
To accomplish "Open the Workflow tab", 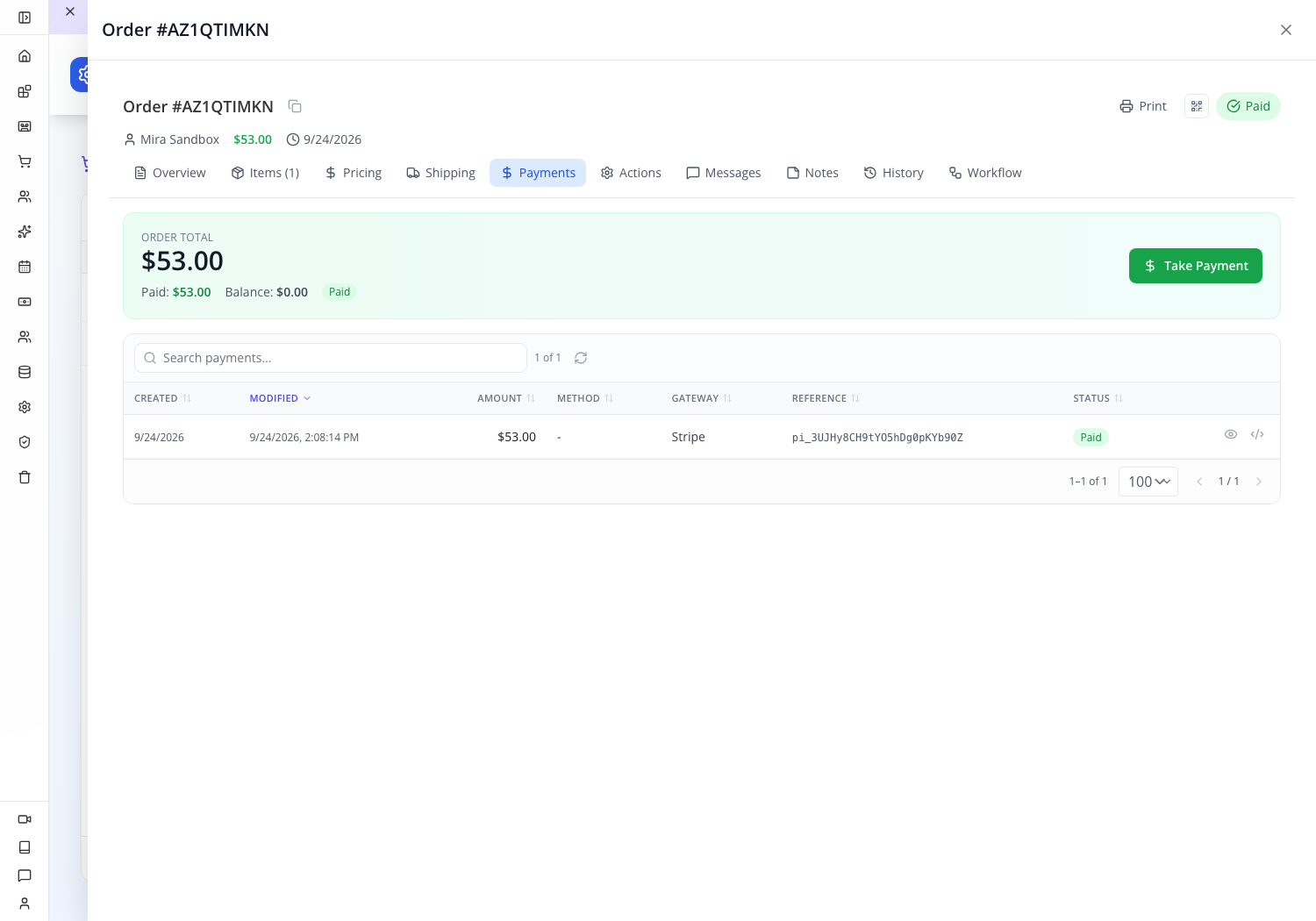I will click(985, 173).
